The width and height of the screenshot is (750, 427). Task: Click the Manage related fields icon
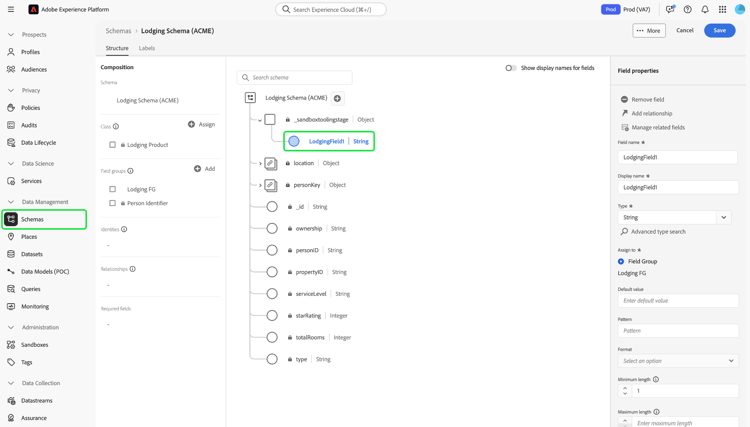pyautogui.click(x=625, y=127)
